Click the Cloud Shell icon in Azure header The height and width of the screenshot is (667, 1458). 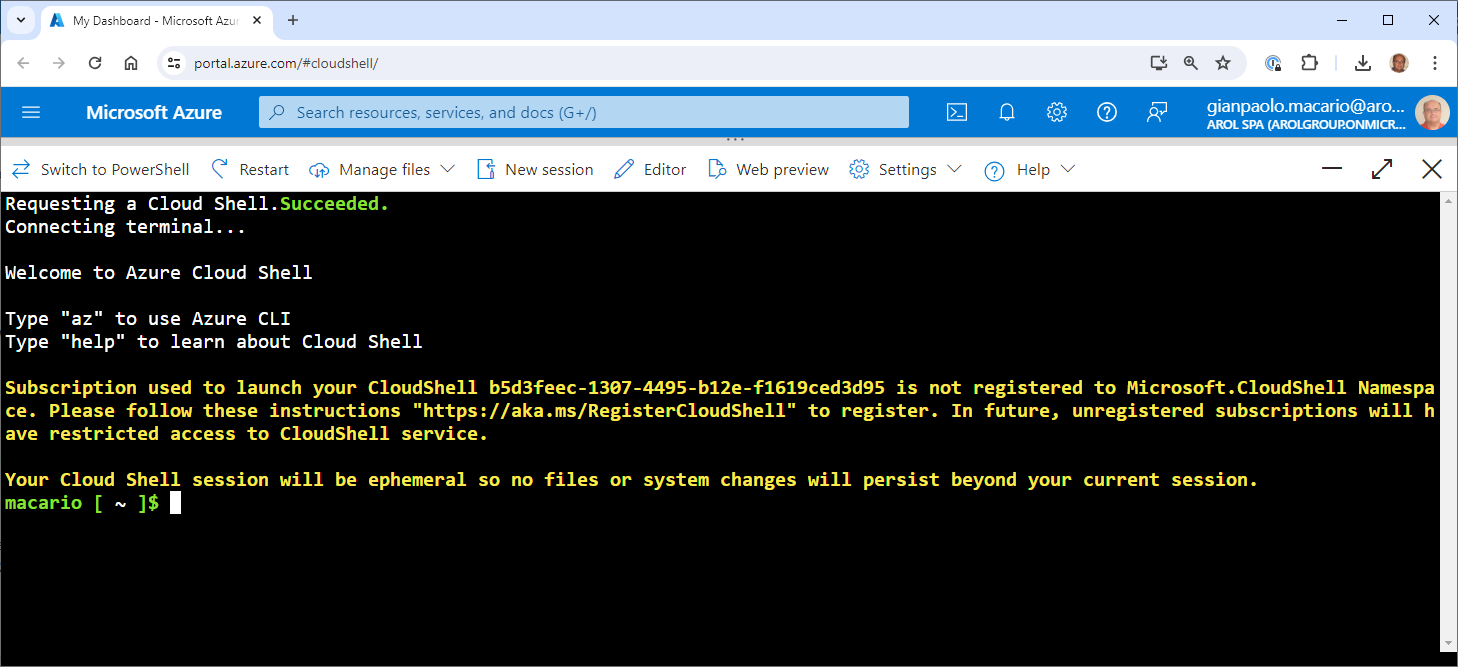pos(957,112)
